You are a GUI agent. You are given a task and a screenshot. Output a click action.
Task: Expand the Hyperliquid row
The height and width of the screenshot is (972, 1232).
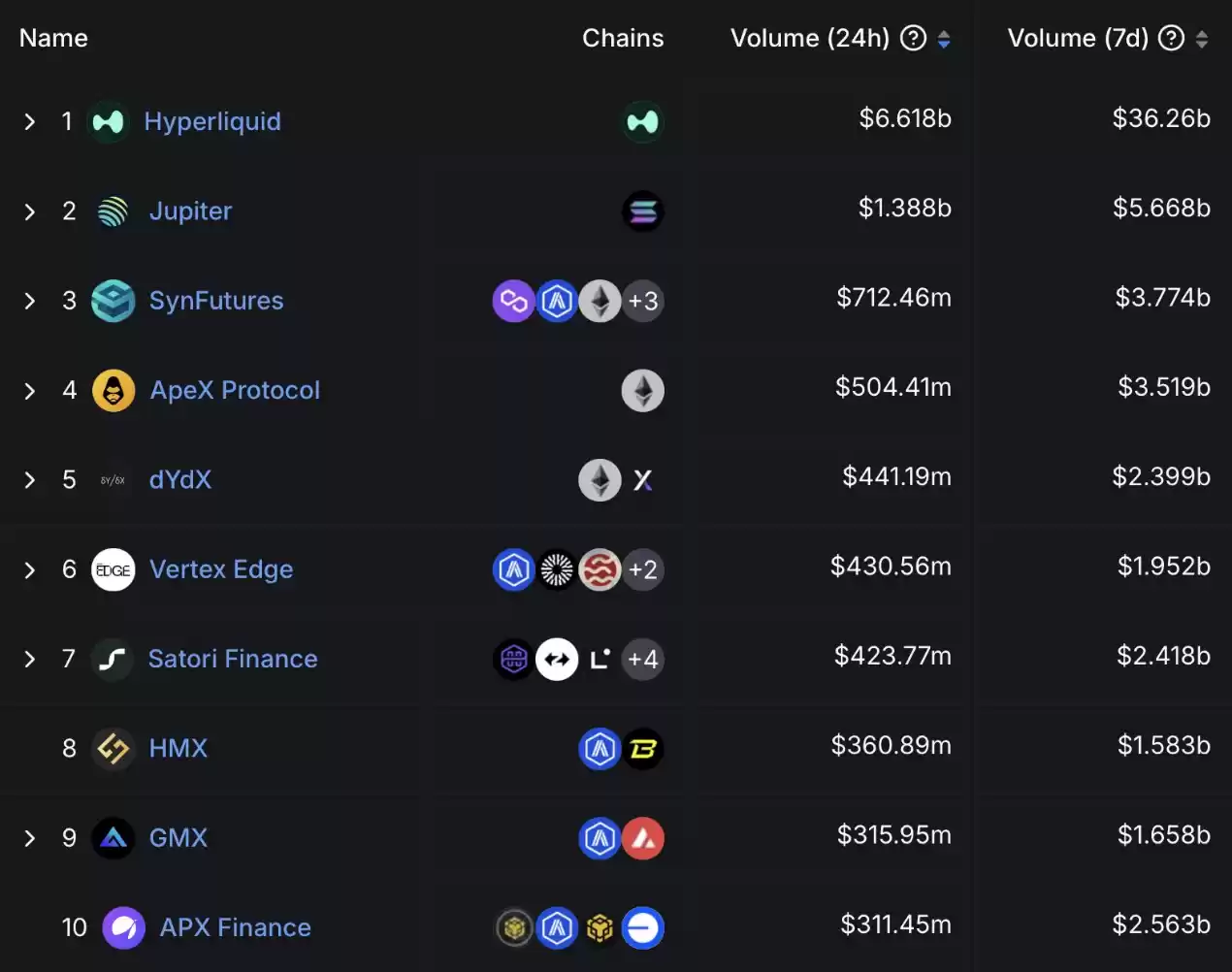tap(30, 122)
